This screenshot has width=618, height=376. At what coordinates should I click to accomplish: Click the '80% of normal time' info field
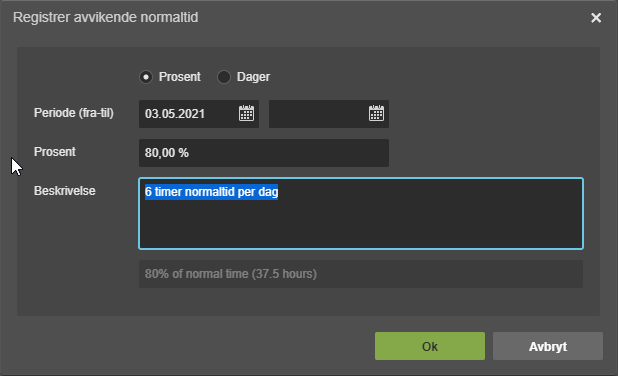click(361, 274)
